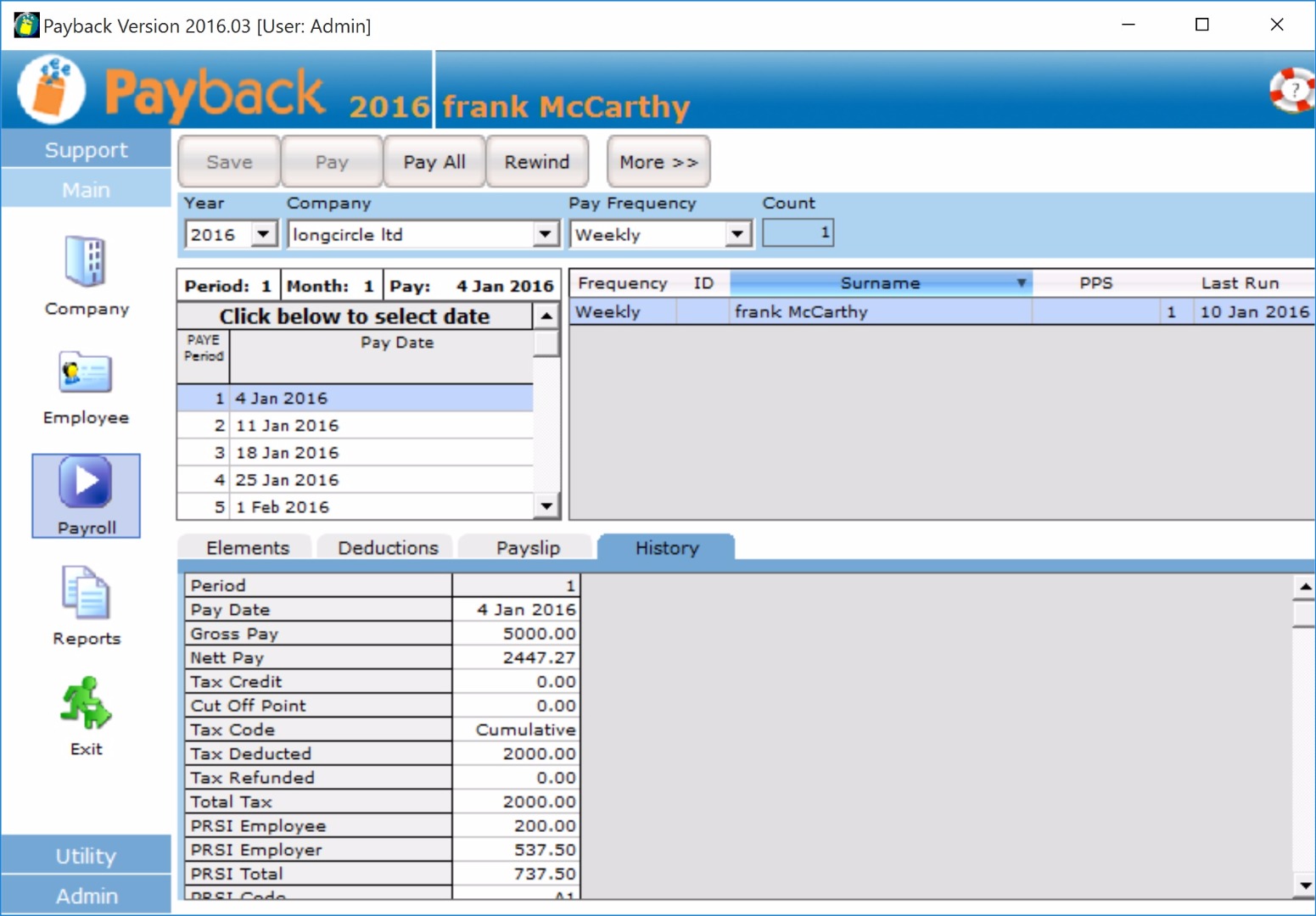Click the Payback shopping bag logo
Viewport: 1316px width, 916px height.
(x=51, y=90)
